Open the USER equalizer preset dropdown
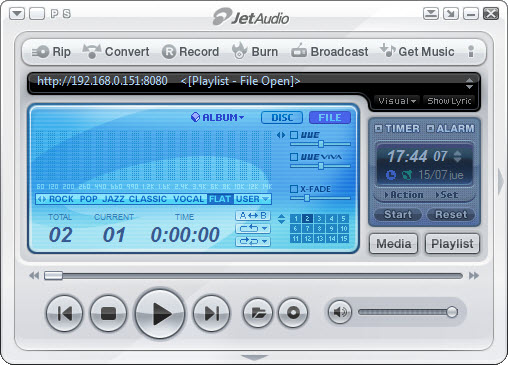The height and width of the screenshot is (365, 508). (x=252, y=199)
